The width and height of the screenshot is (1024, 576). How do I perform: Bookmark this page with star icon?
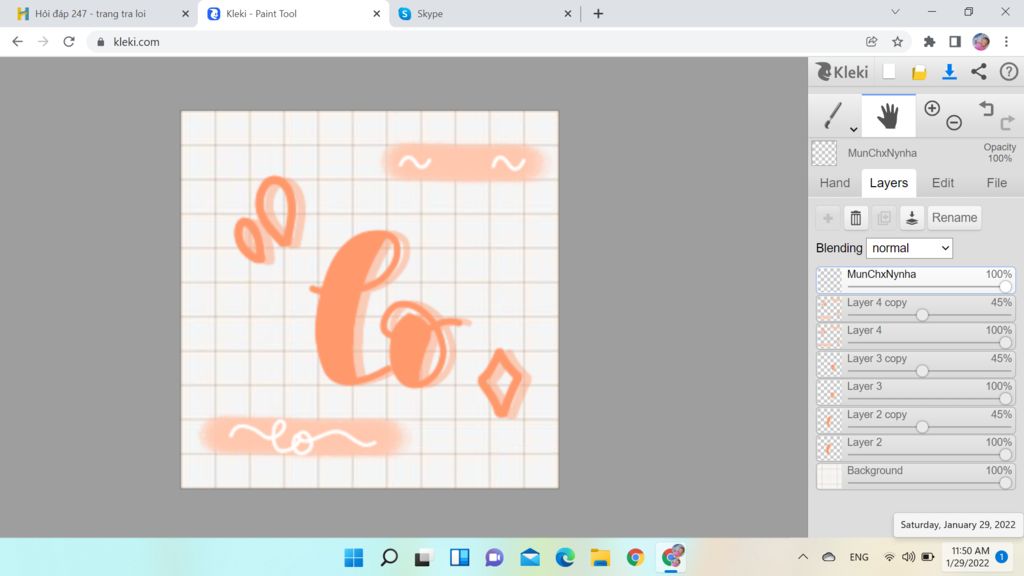pyautogui.click(x=897, y=42)
